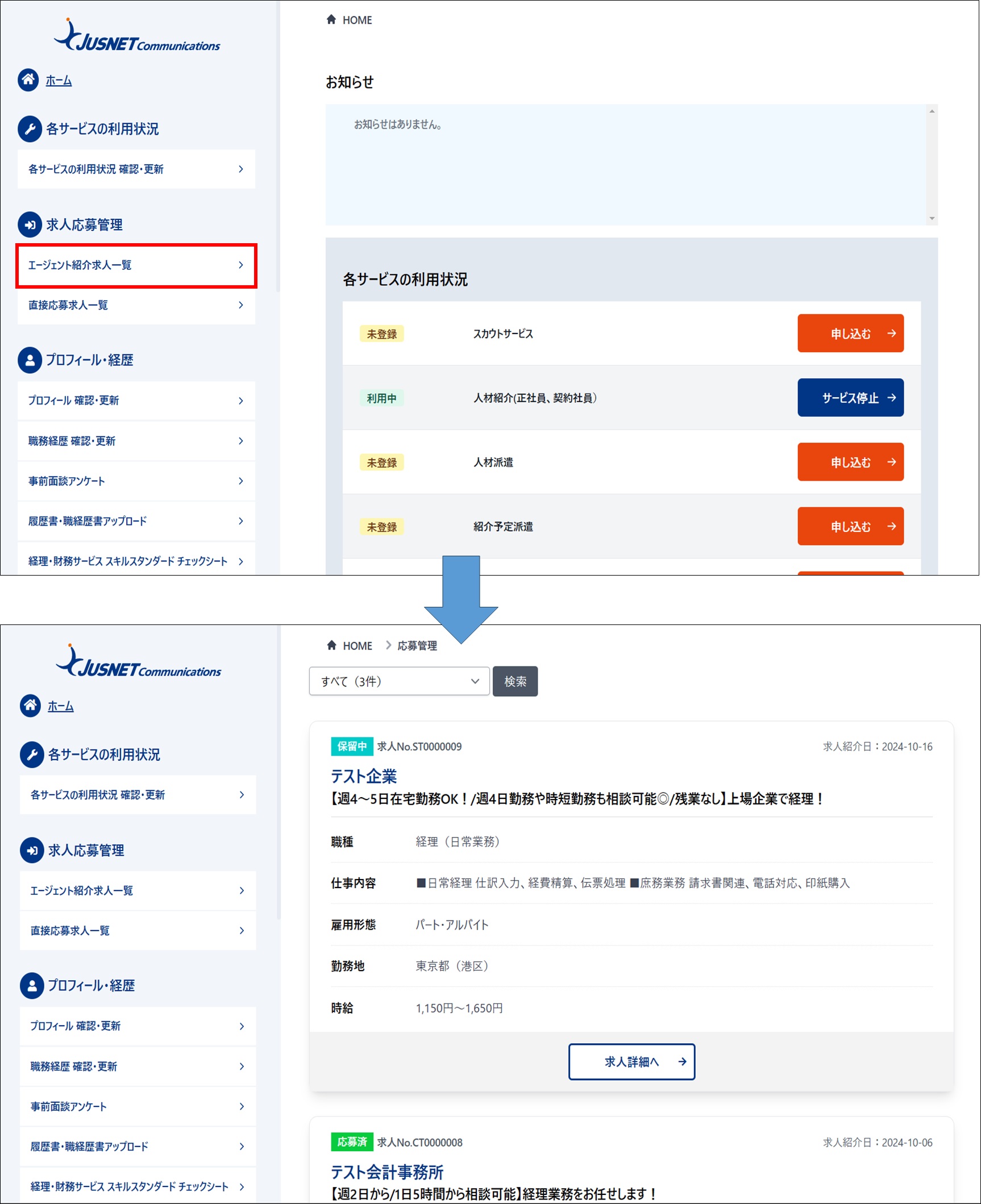Click the person icon beside プロフィール・経歴 in lower sidebar
The image size is (981, 1204).
tap(32, 986)
